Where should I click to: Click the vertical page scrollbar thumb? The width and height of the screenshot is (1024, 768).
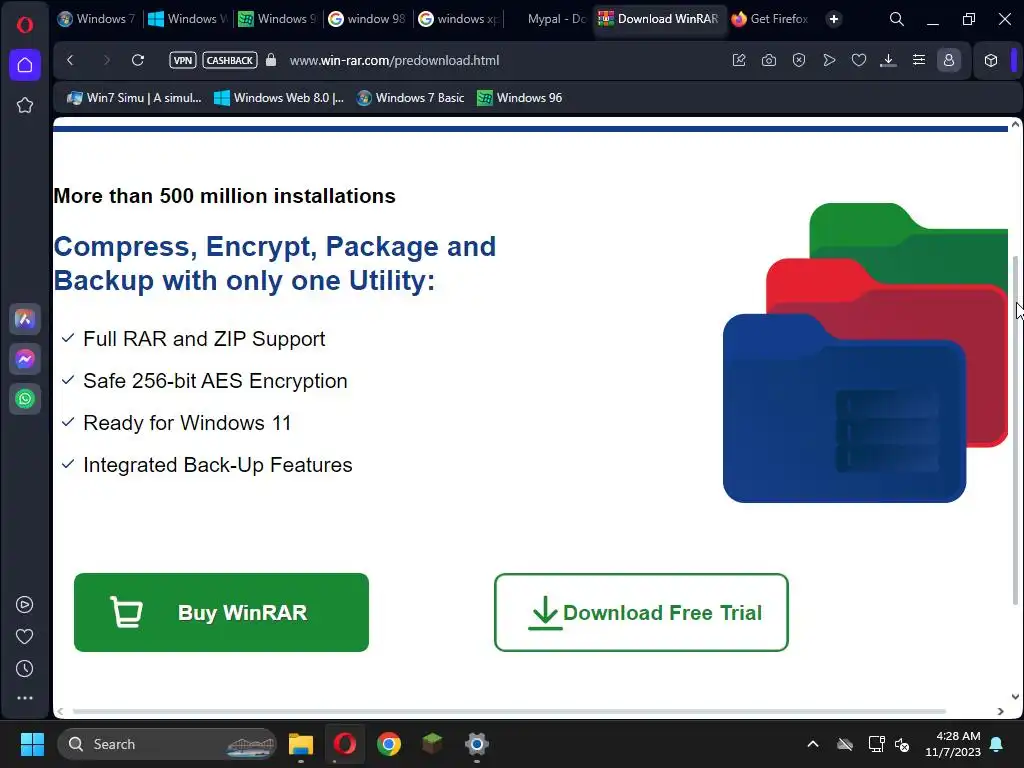tap(1016, 431)
